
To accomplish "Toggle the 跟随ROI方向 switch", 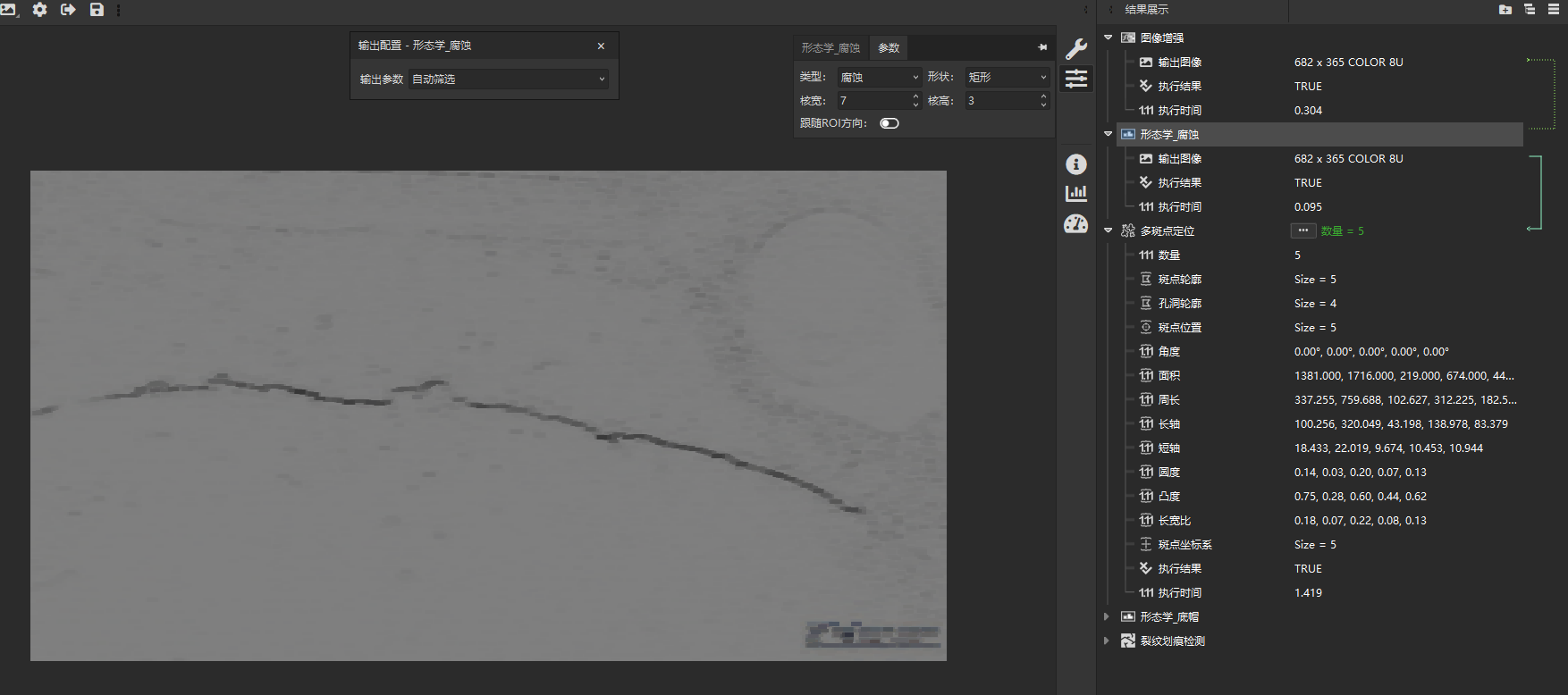I will pos(889,123).
